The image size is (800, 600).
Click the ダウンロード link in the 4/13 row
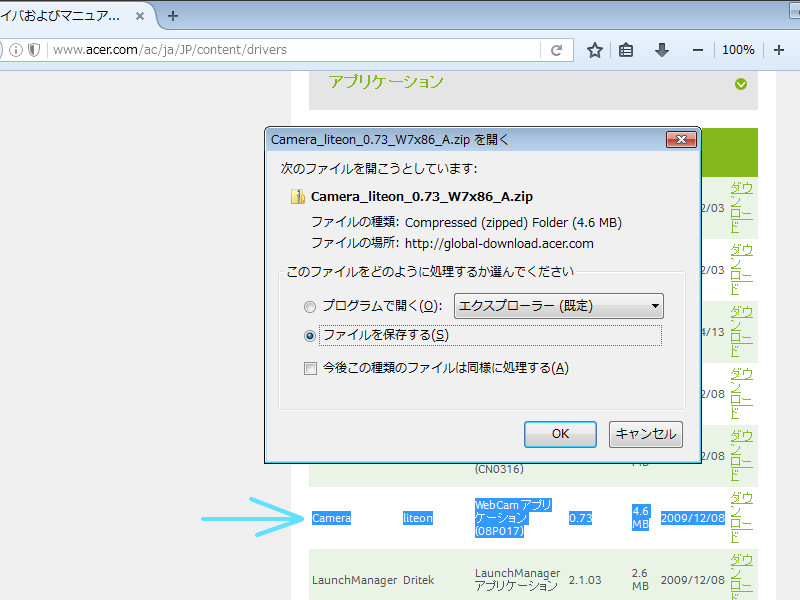pos(741,332)
